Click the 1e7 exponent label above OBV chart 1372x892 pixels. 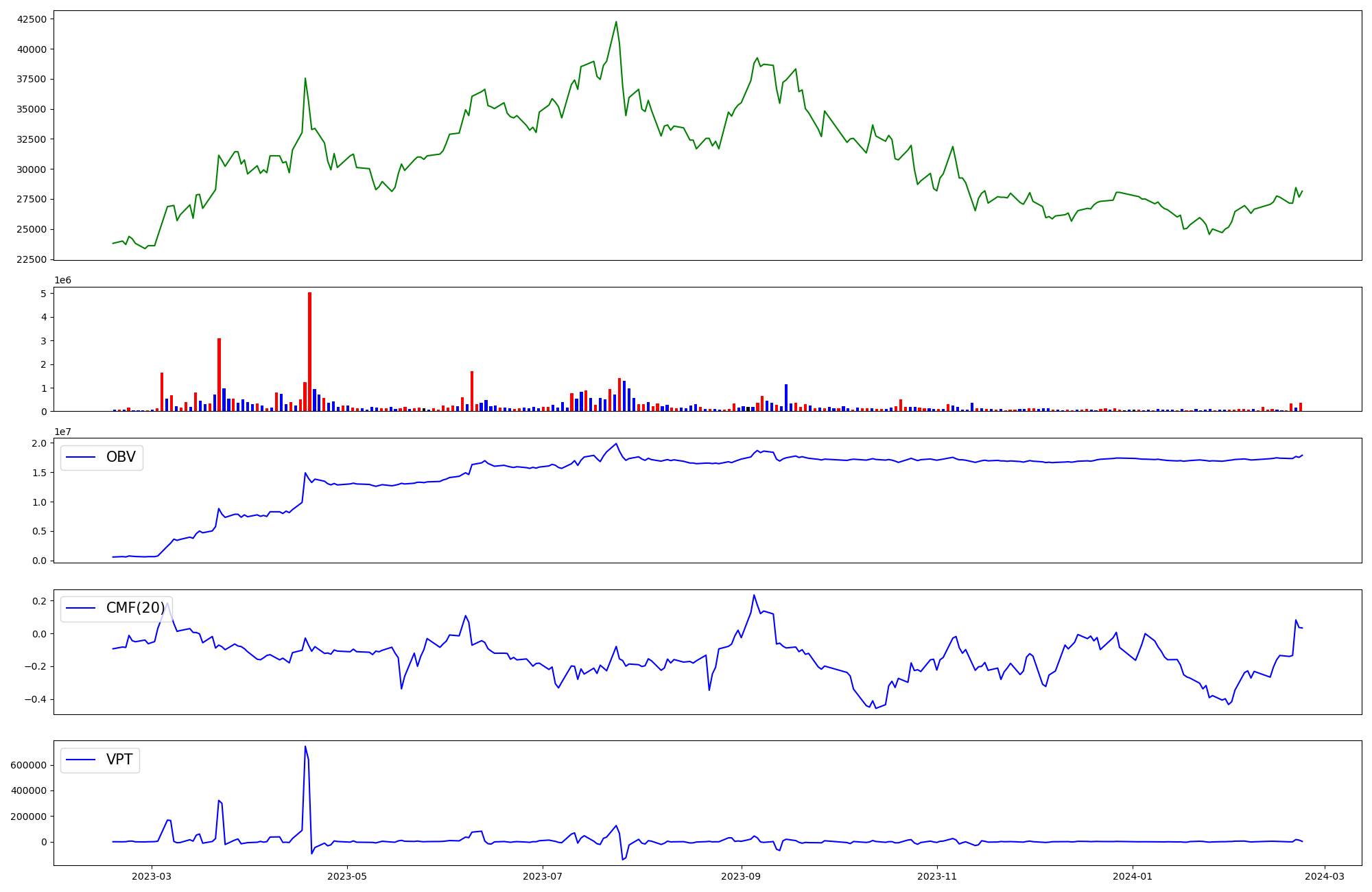tap(62, 432)
